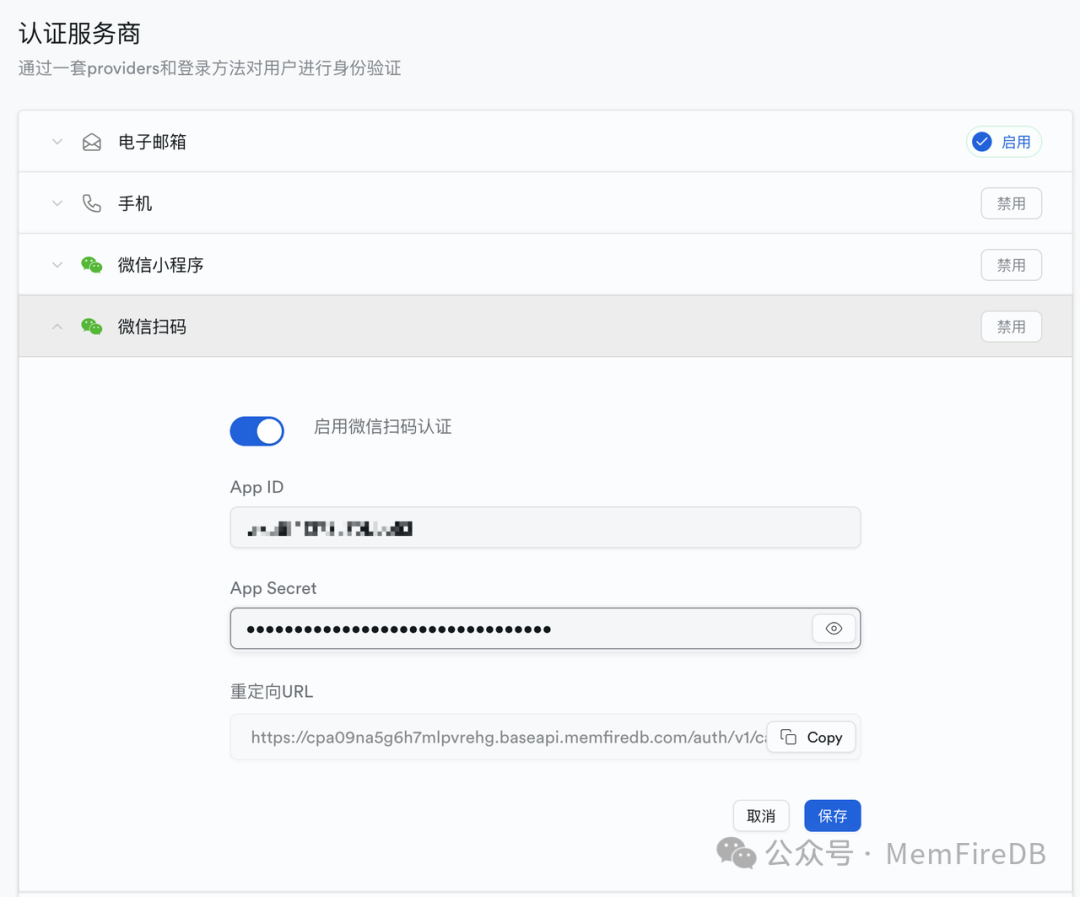Click the 电子邮箱 row label
Viewport: 1080px width, 897px height.
(152, 142)
